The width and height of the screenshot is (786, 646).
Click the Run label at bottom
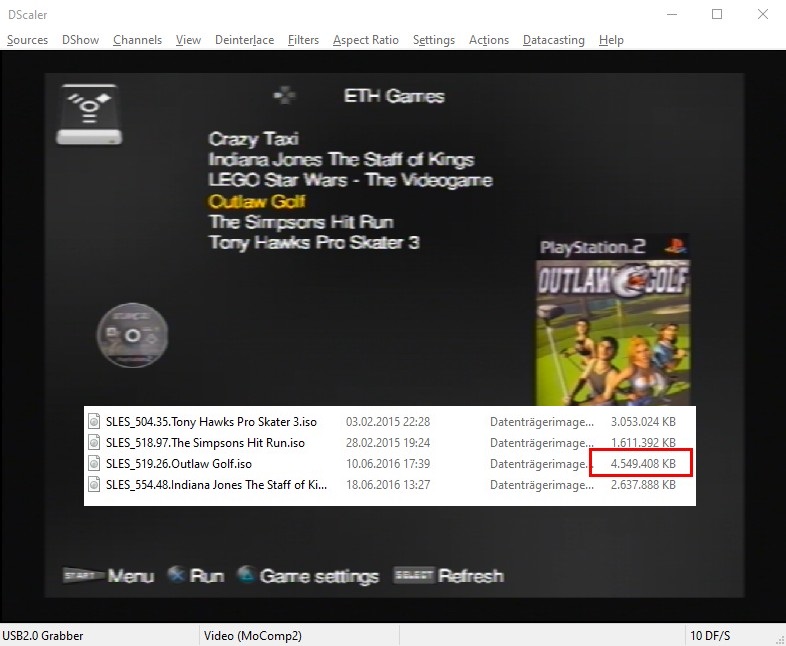pyautogui.click(x=207, y=575)
